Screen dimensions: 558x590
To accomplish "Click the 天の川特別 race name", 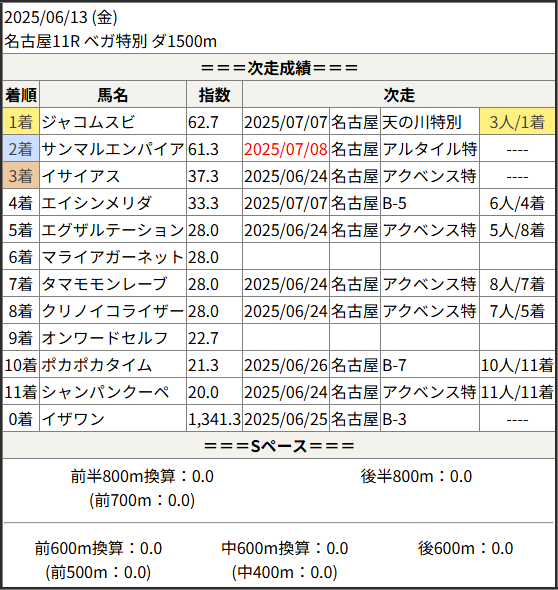I will tap(422, 122).
